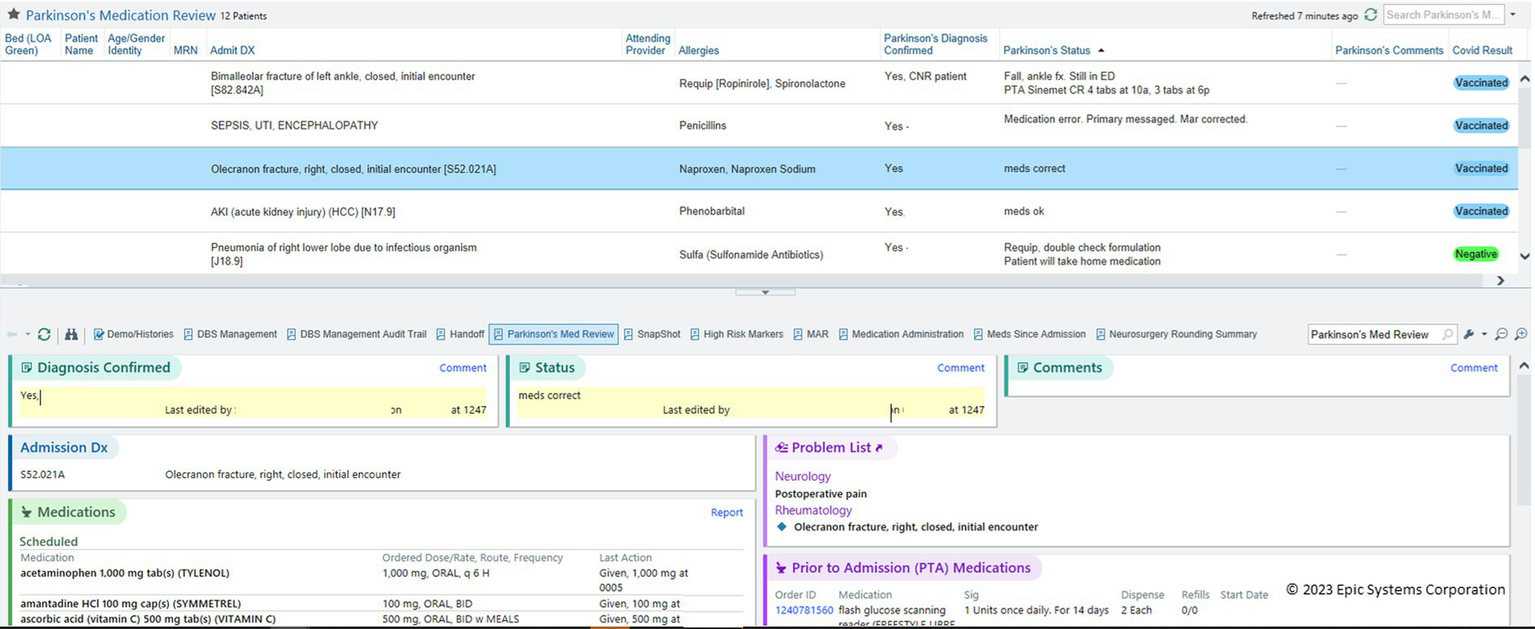
Task: Click the star icon beside Parkinson's Medication Review
Action: point(14,15)
